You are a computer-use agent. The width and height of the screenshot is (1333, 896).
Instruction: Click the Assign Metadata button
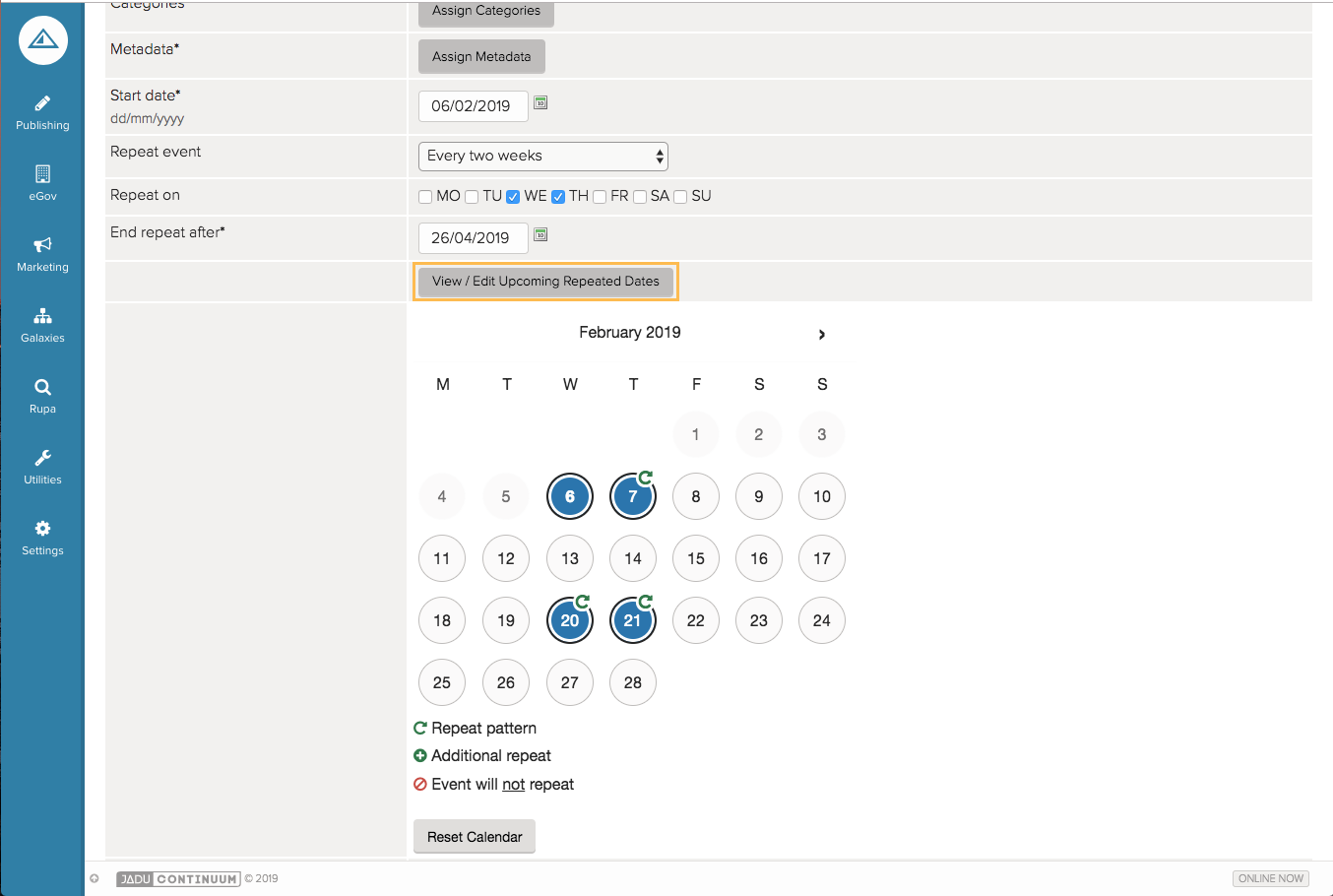481,57
